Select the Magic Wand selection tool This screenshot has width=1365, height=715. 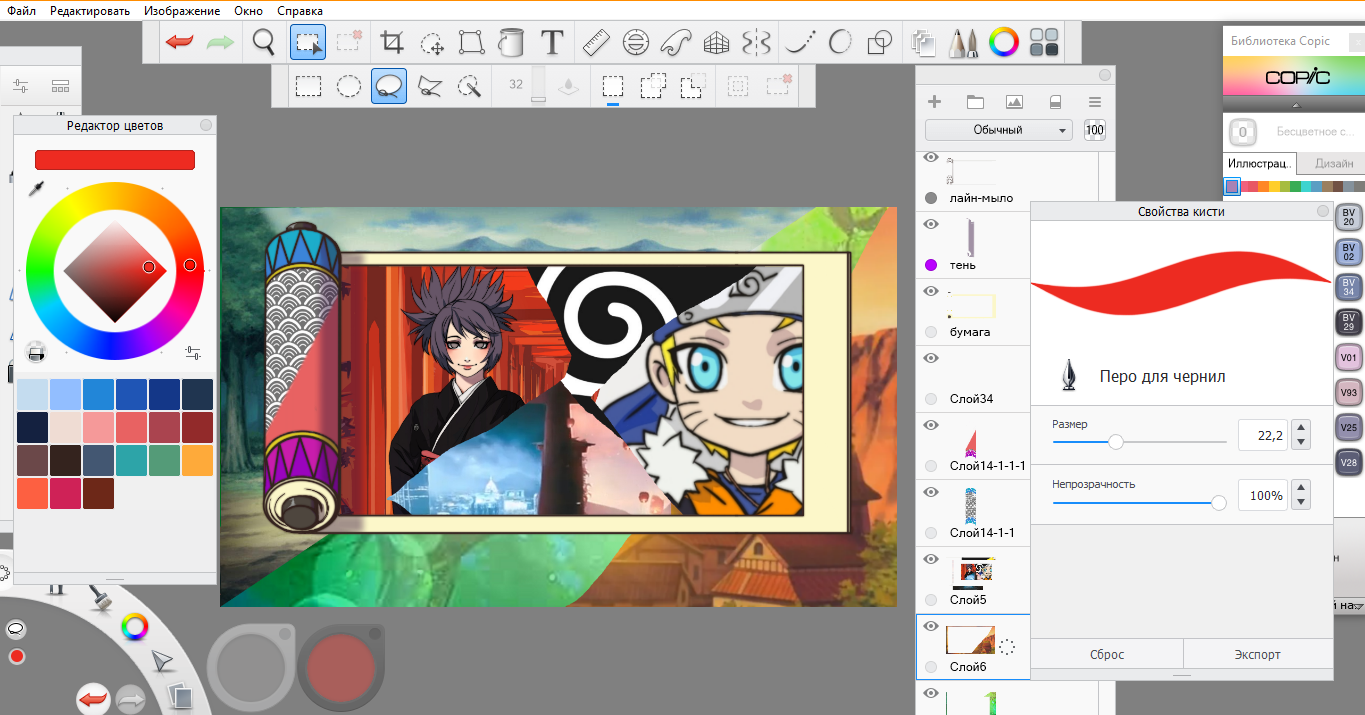click(469, 86)
